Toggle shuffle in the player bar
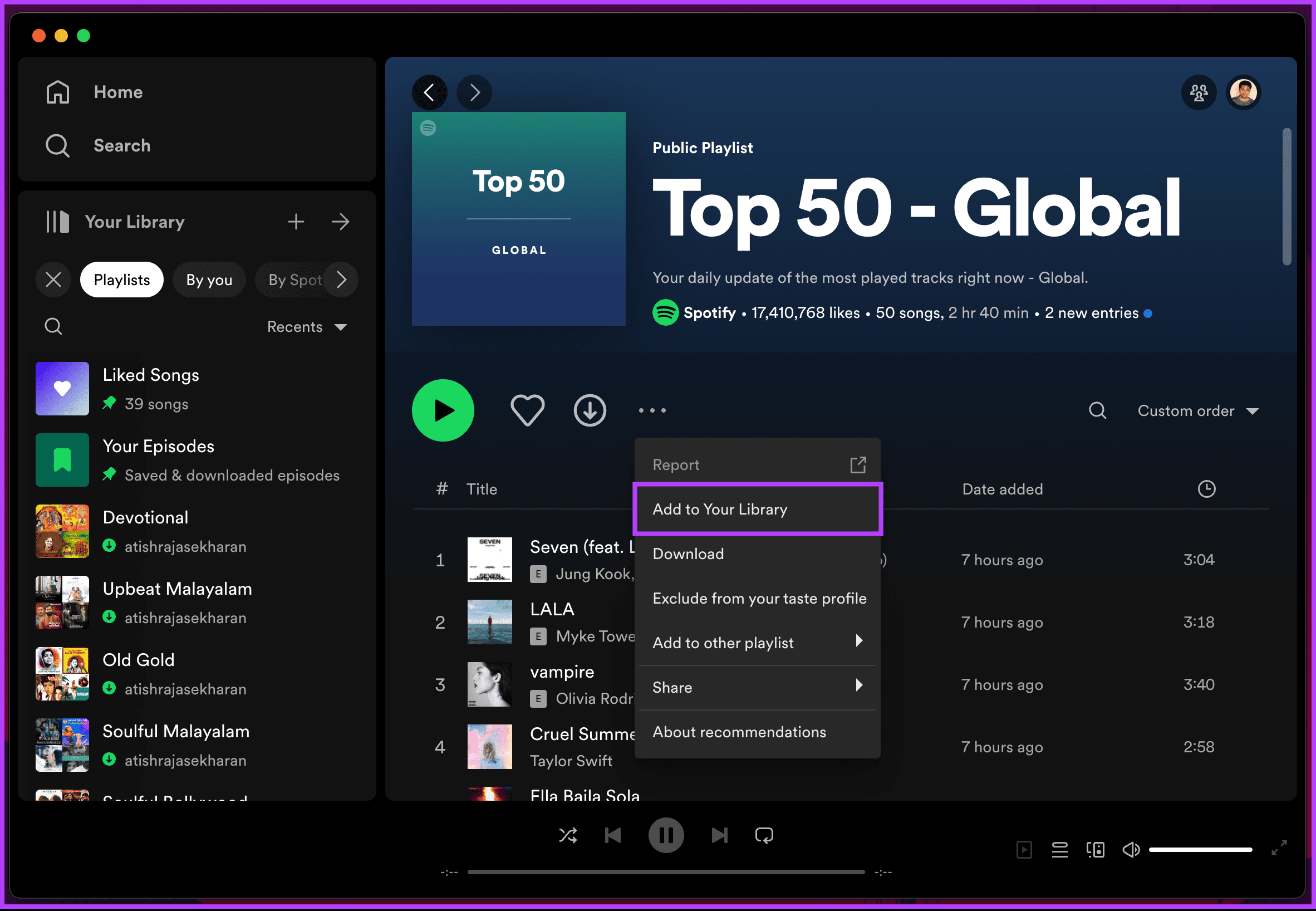 click(568, 836)
